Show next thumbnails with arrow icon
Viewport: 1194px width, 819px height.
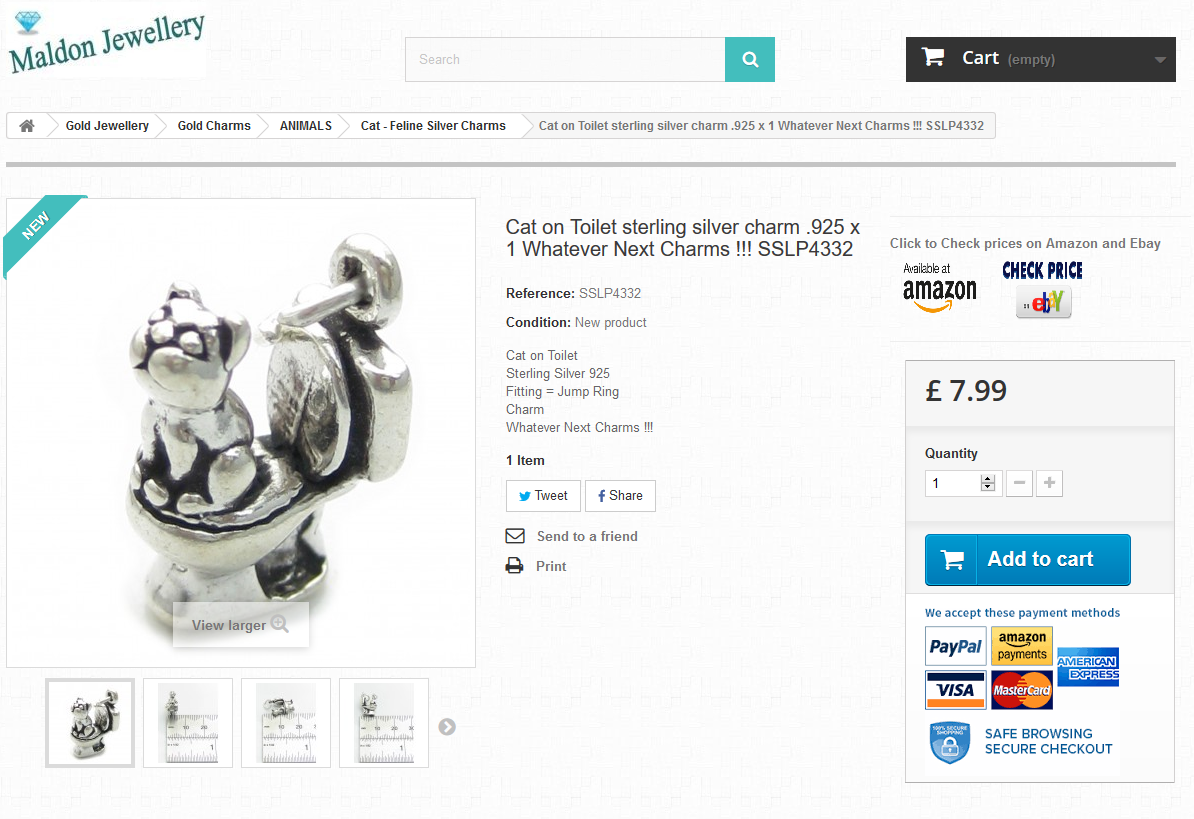(x=447, y=727)
